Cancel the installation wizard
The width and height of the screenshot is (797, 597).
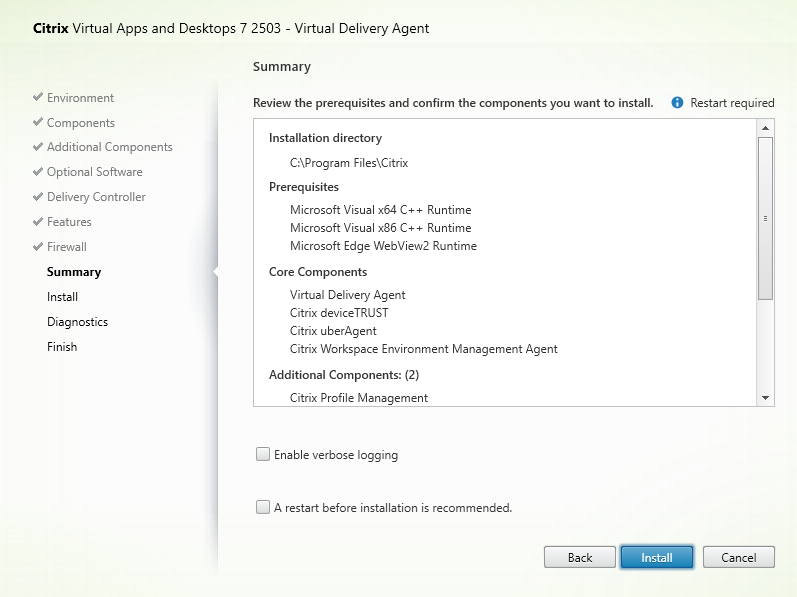(738, 557)
